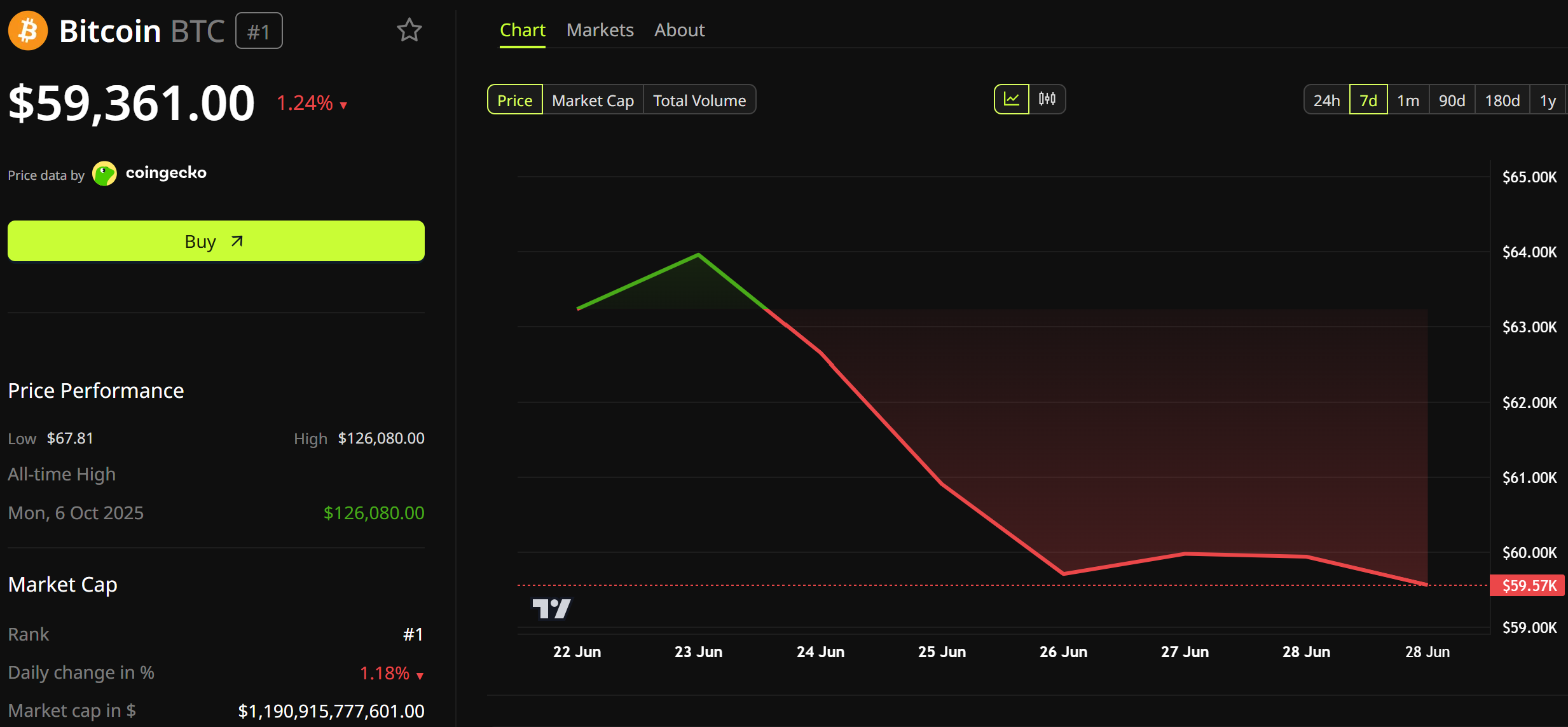The height and width of the screenshot is (727, 1568).
Task: Click the TradingView logo on the chart
Action: tap(551, 609)
